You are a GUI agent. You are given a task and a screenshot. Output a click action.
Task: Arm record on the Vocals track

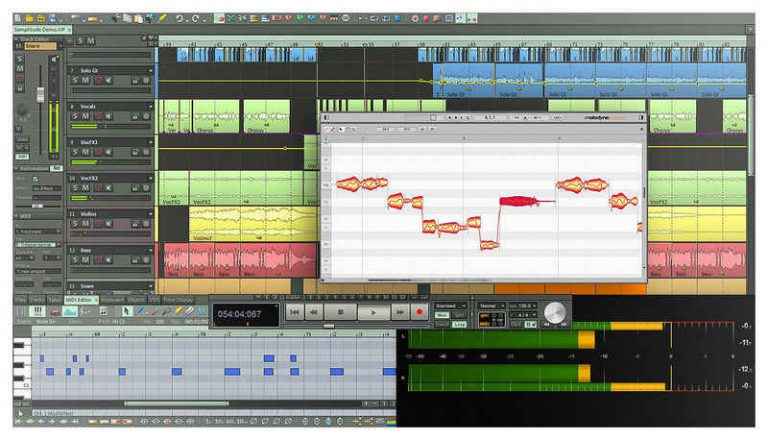tap(98, 116)
